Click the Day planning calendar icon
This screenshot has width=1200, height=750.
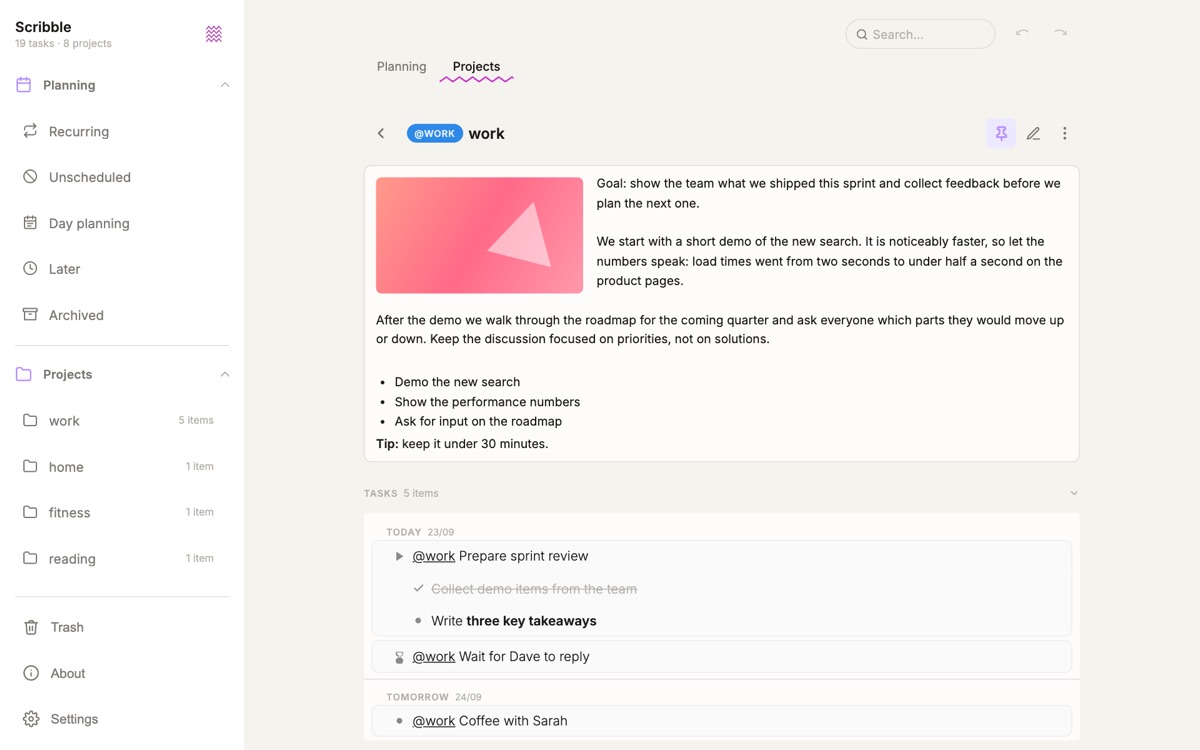30,223
